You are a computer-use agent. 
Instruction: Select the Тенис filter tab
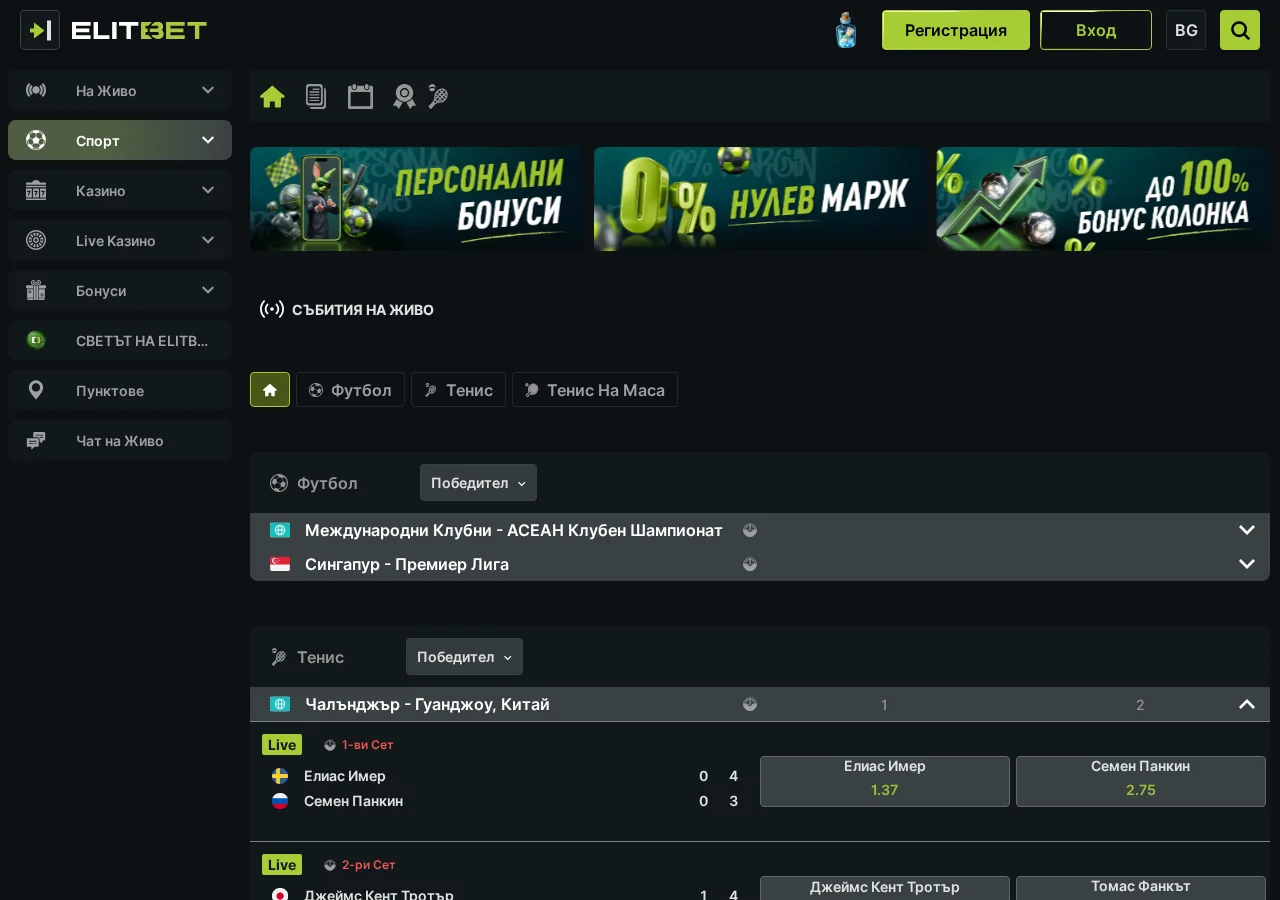458,390
